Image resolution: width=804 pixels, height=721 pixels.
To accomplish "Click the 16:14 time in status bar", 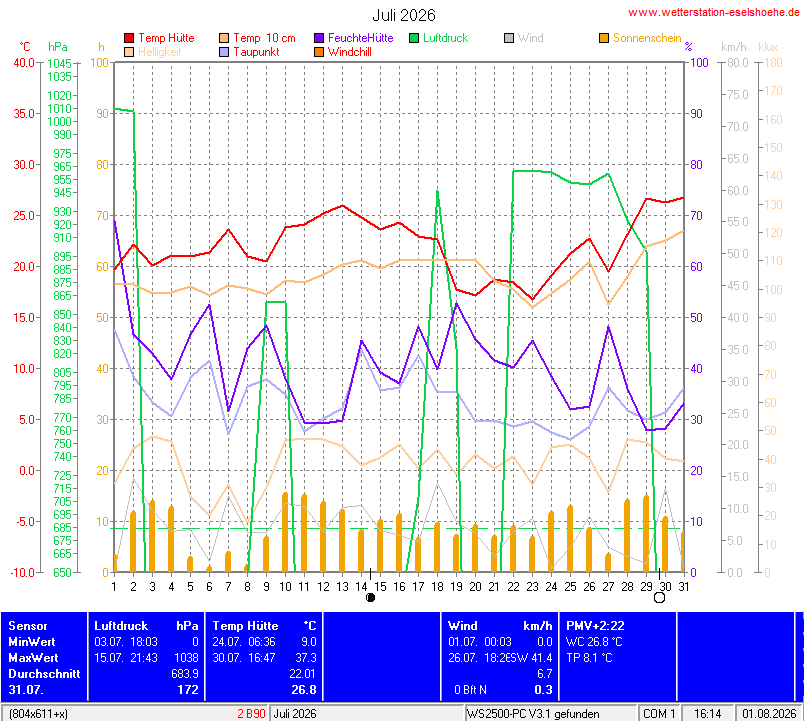I will click(708, 713).
